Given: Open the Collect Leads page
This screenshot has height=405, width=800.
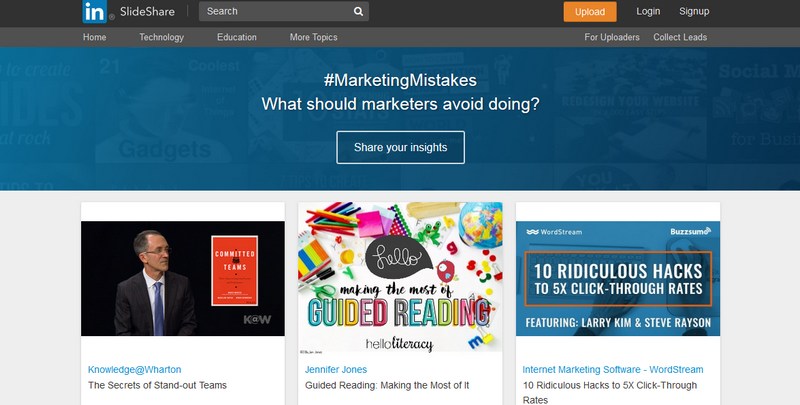Looking at the screenshot, I should (x=680, y=37).
